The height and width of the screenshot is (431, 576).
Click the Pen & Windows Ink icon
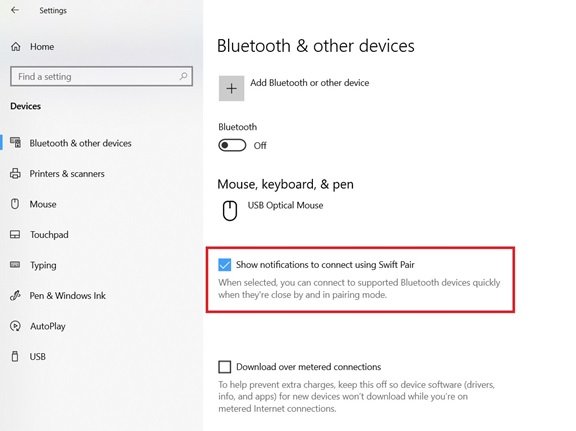[x=15, y=295]
